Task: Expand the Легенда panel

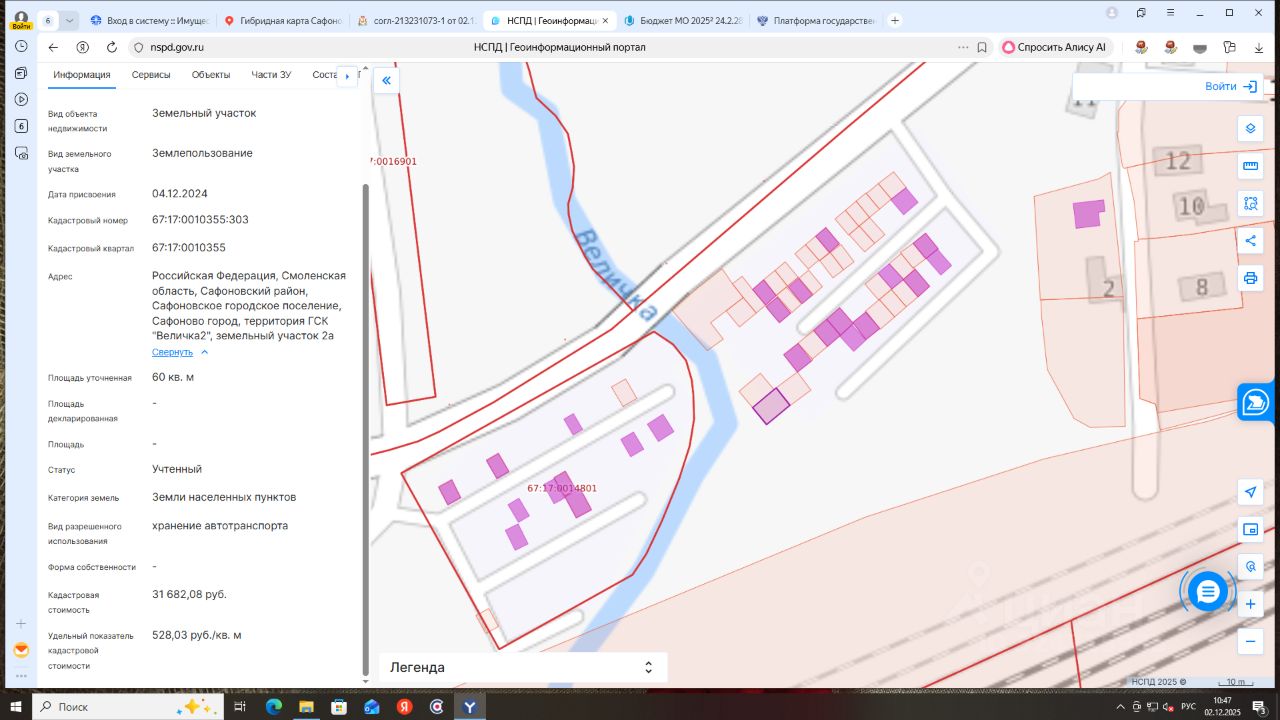Action: click(648, 667)
